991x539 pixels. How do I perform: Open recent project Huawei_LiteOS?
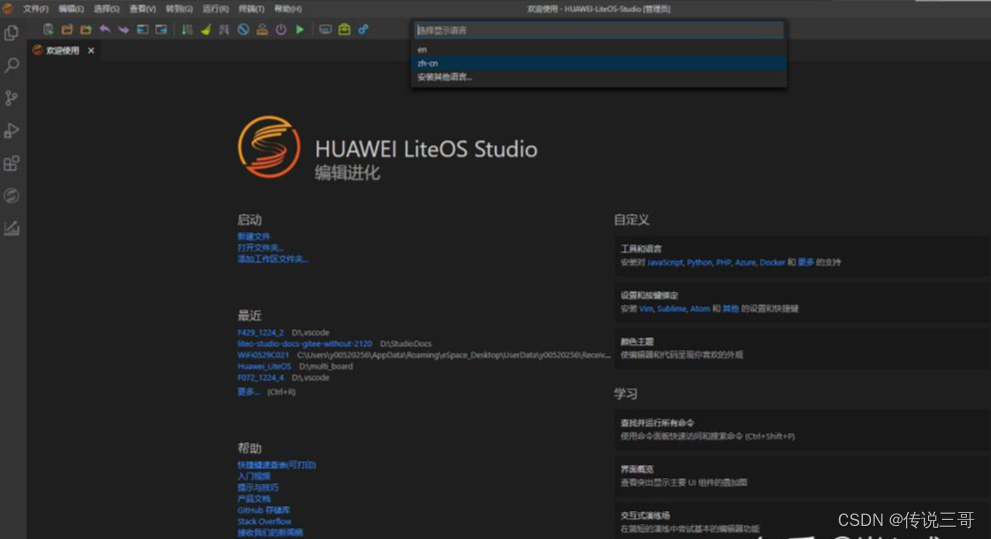(264, 366)
